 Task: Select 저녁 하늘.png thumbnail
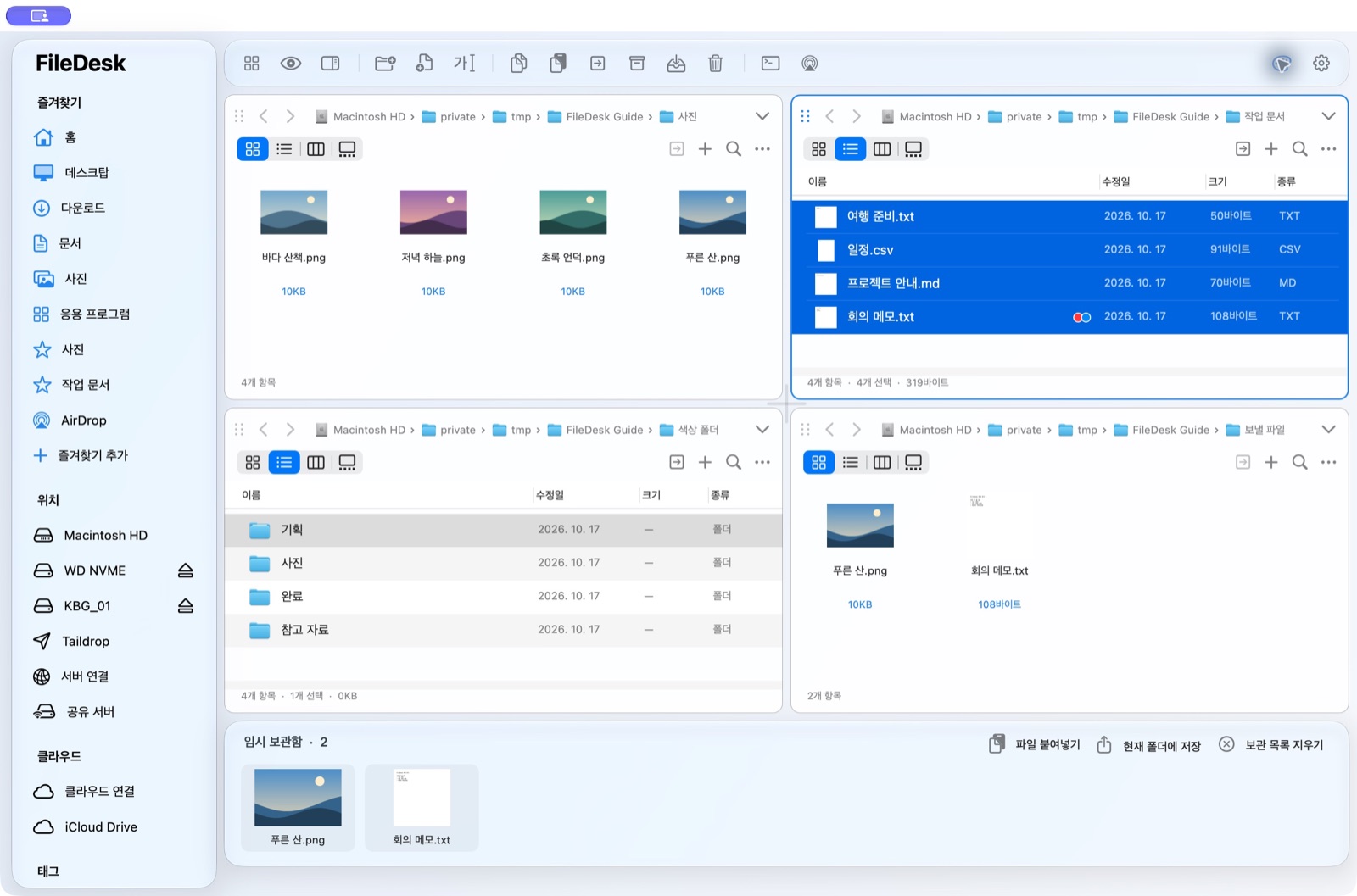click(x=433, y=213)
